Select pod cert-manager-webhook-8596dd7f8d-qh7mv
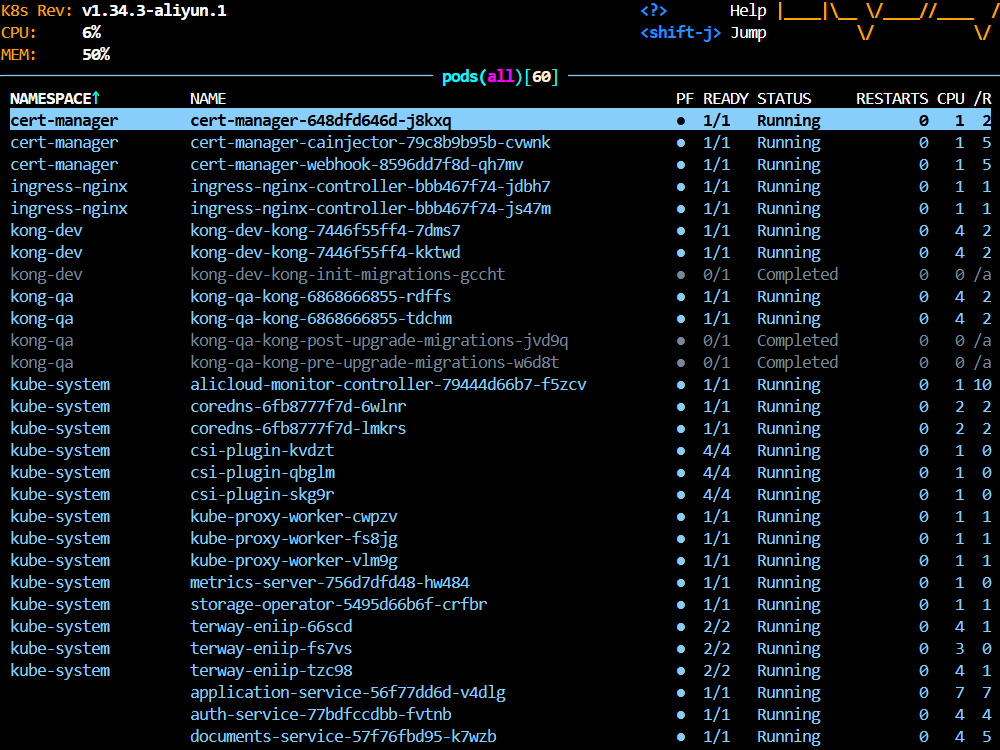Viewport: 1000px width, 750px height. click(500, 164)
